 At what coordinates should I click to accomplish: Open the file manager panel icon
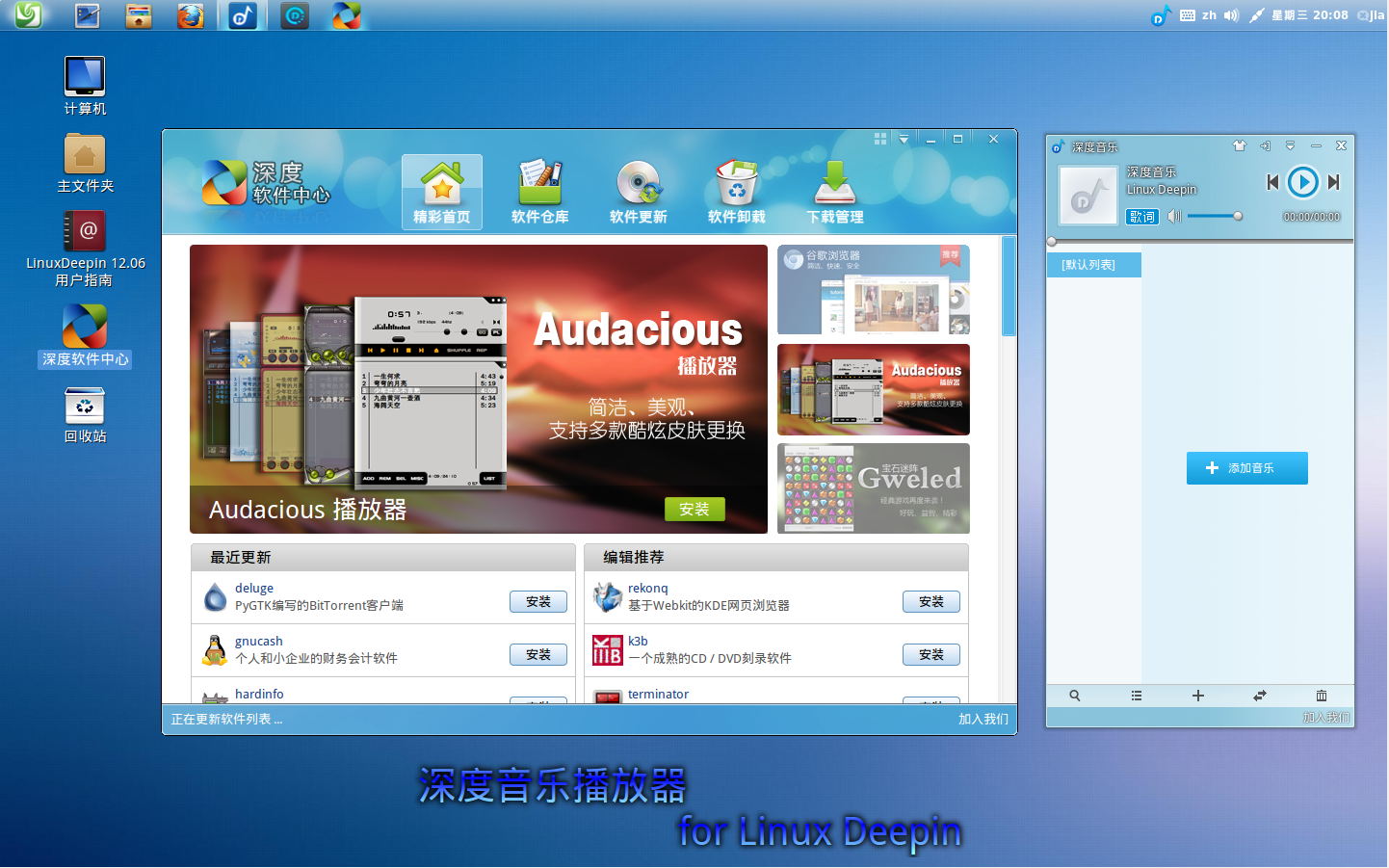(x=139, y=15)
